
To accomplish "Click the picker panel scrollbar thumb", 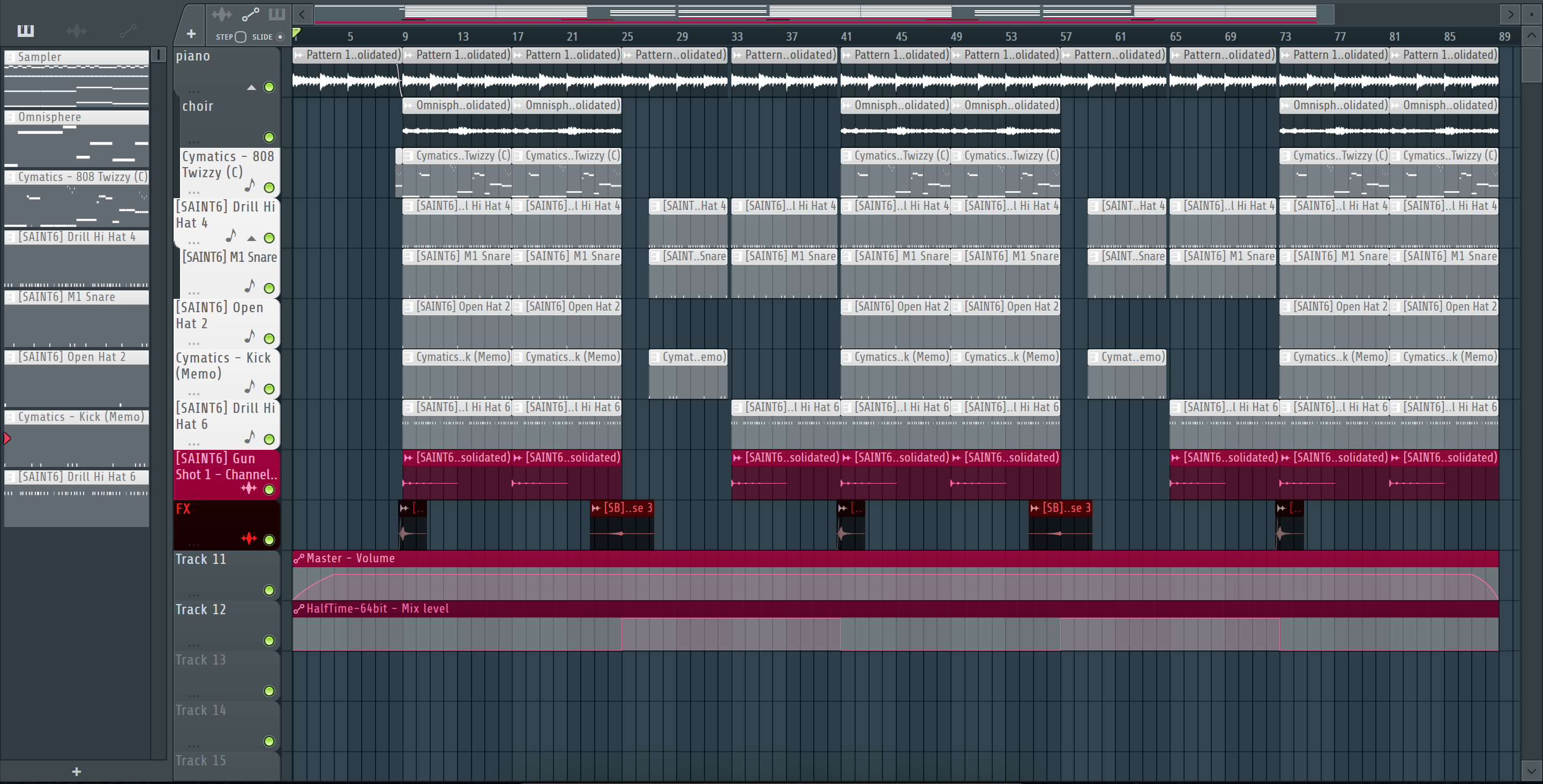I will (158, 55).
